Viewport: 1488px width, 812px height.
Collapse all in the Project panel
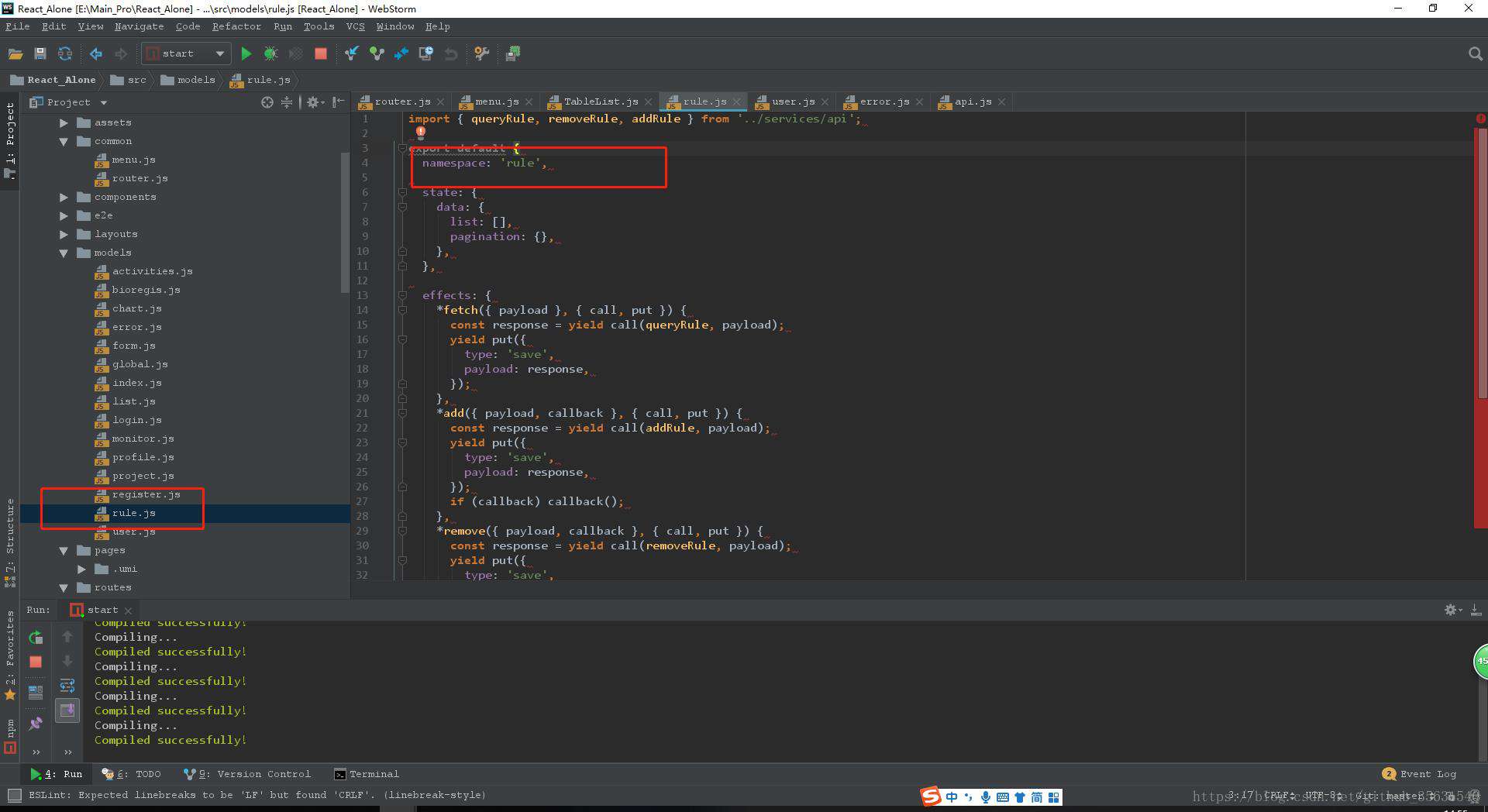[x=287, y=102]
